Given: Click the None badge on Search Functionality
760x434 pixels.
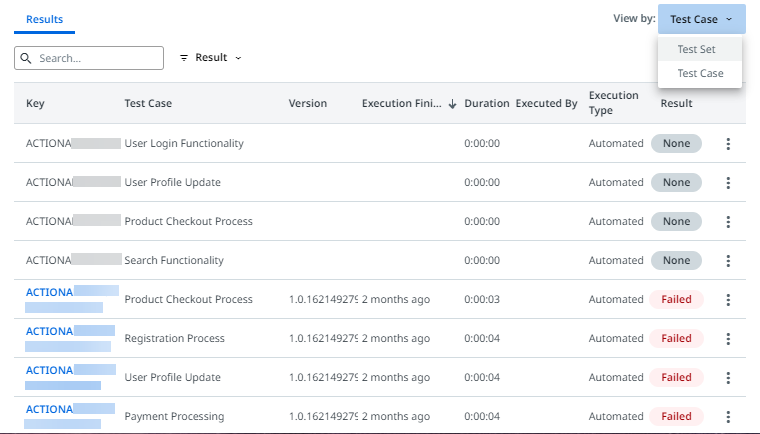Looking at the screenshot, I should pyautogui.click(x=676, y=261).
